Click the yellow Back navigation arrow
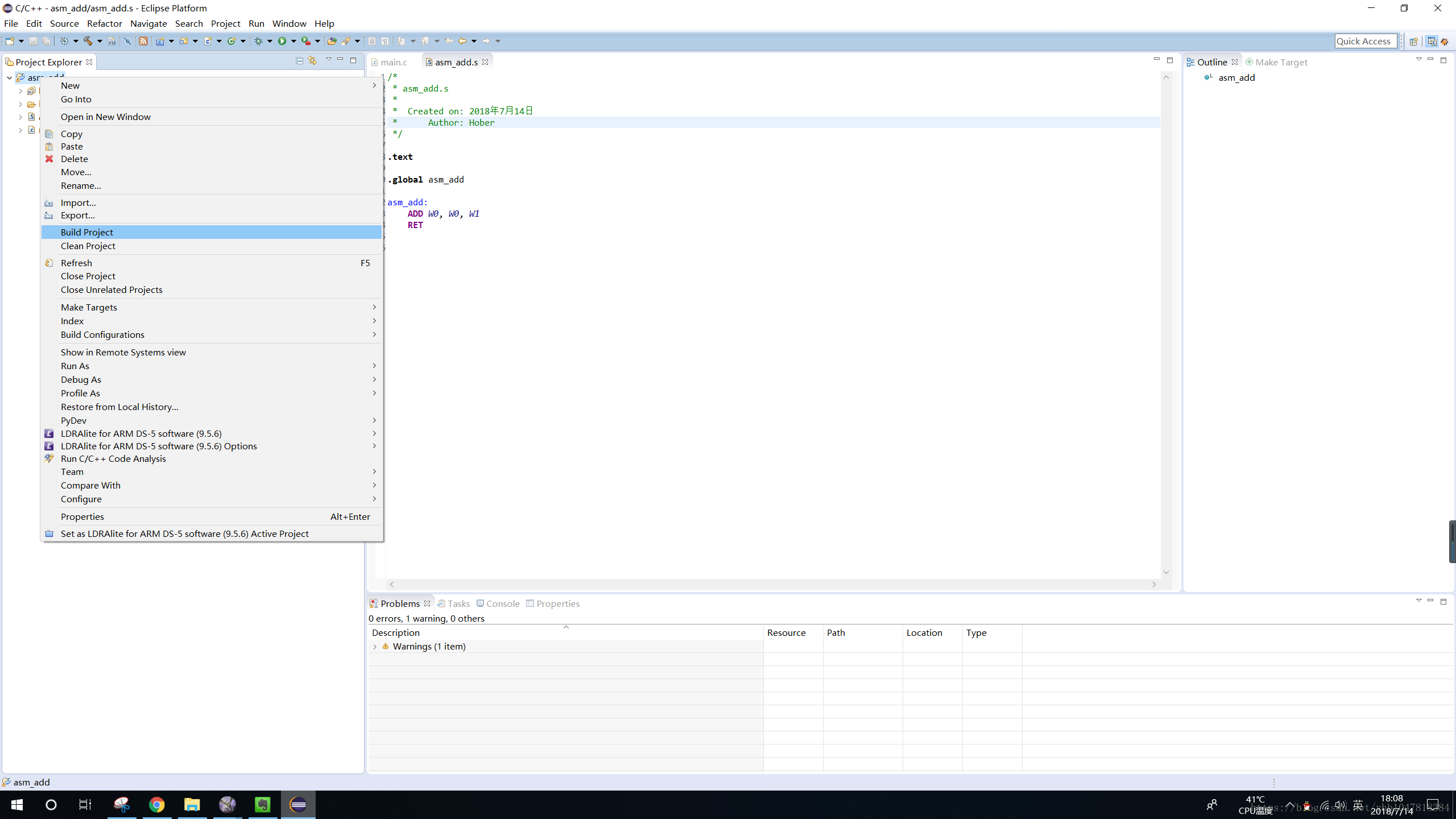This screenshot has width=1456, height=819. tap(462, 41)
